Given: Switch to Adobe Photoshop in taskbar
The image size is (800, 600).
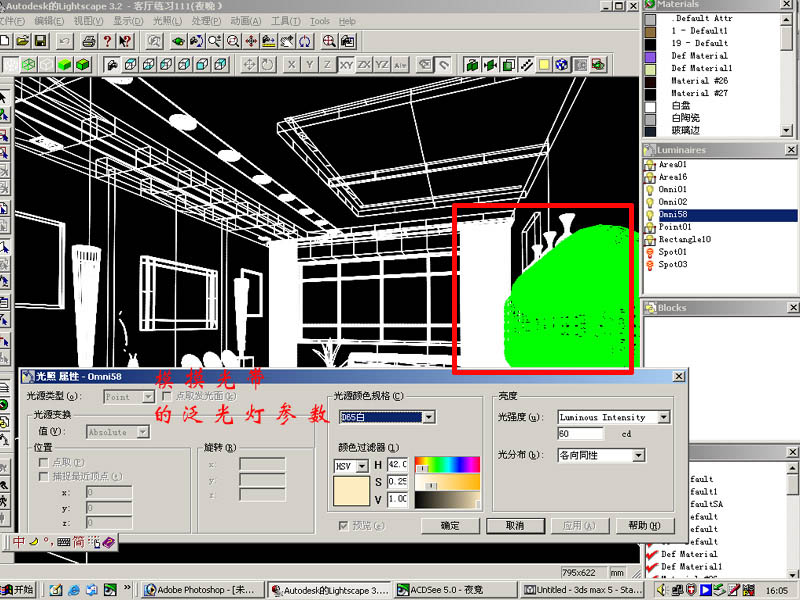Looking at the screenshot, I should coord(204,590).
